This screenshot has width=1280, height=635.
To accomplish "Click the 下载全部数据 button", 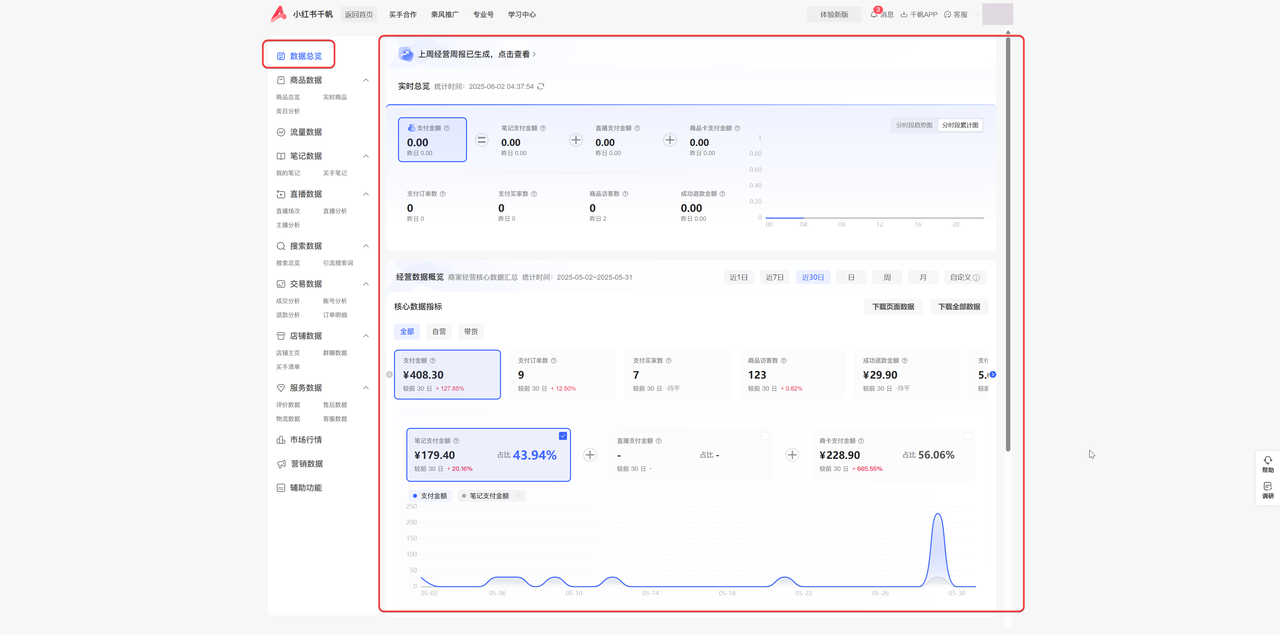I will pos(958,307).
